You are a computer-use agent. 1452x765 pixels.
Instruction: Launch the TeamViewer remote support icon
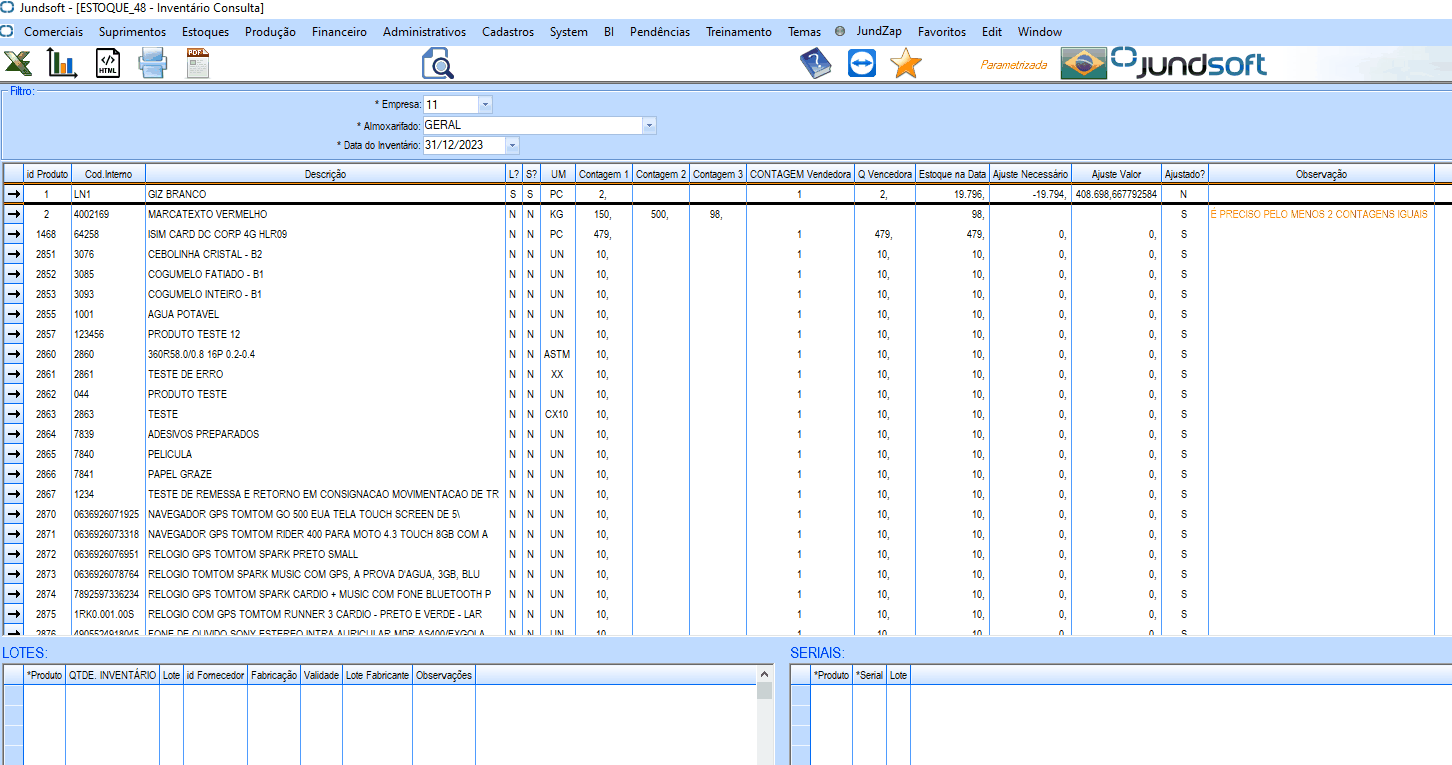click(861, 63)
